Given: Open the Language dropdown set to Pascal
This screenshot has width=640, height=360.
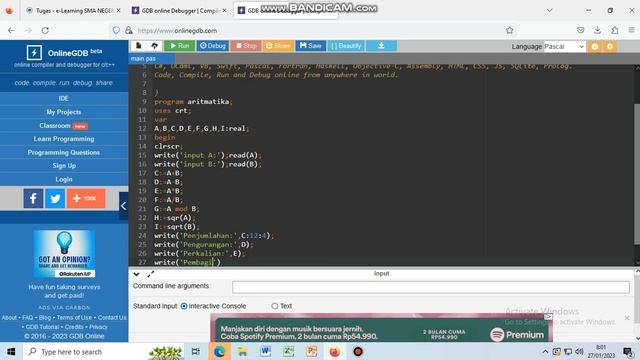Looking at the screenshot, I should tap(564, 47).
